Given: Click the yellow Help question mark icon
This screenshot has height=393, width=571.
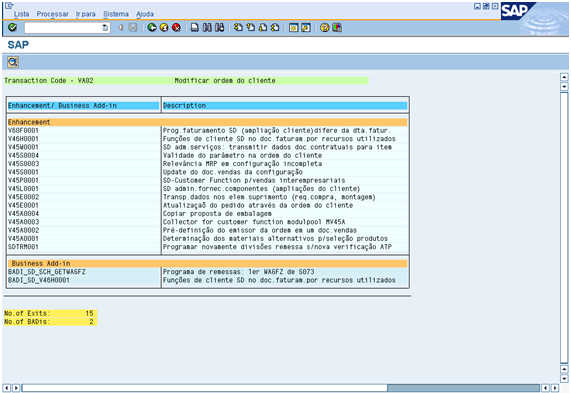Looking at the screenshot, I should 324,28.
